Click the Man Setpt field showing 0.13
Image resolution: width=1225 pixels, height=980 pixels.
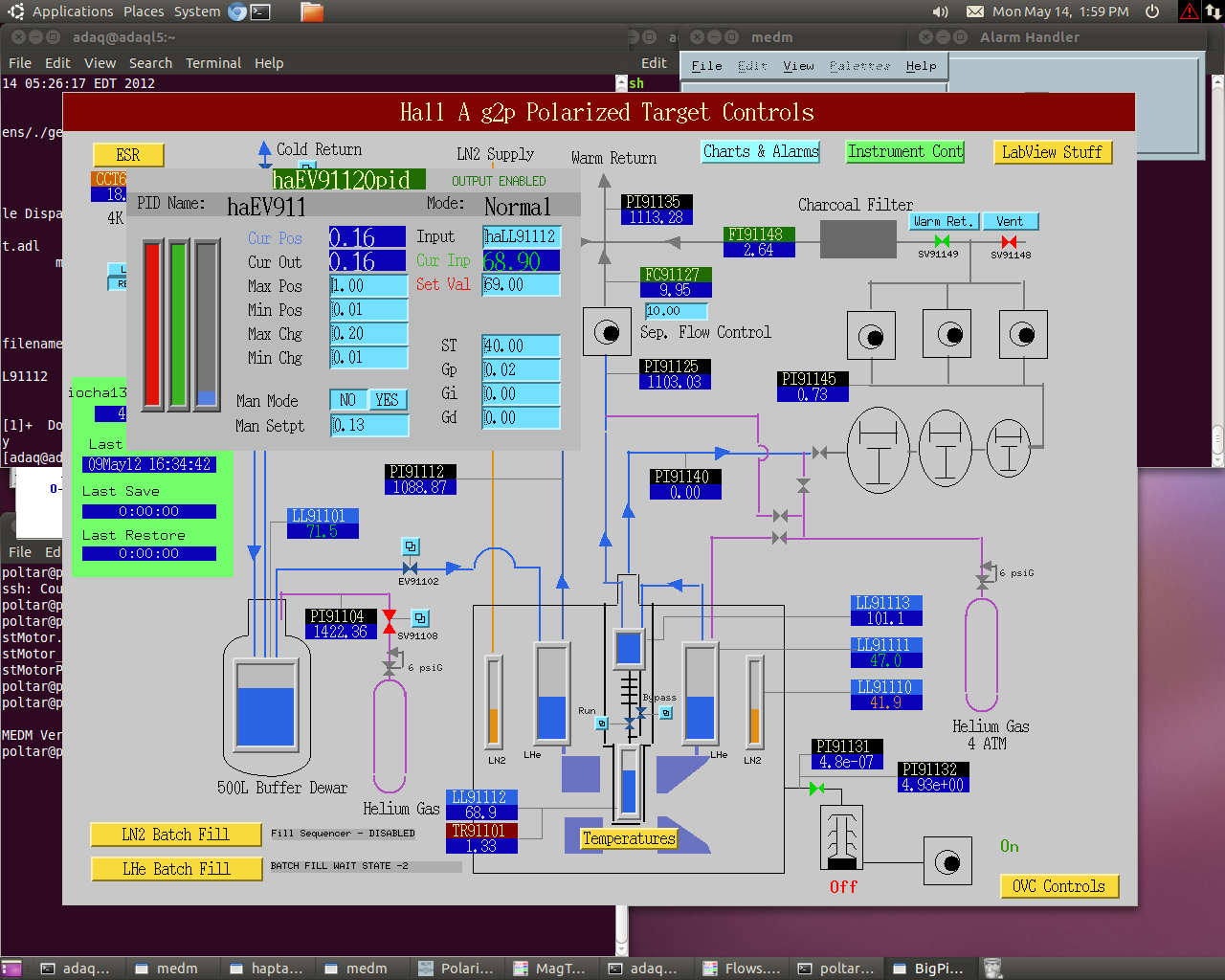[368, 426]
